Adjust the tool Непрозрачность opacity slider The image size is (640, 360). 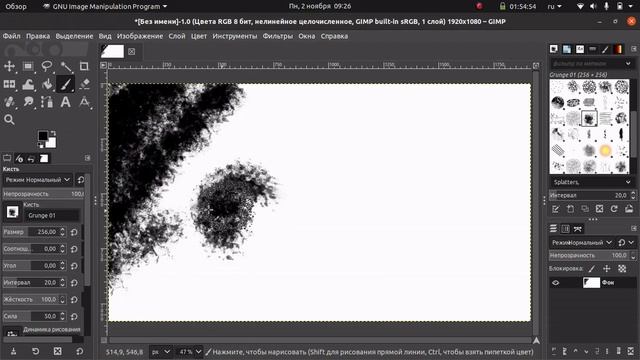(x=43, y=194)
